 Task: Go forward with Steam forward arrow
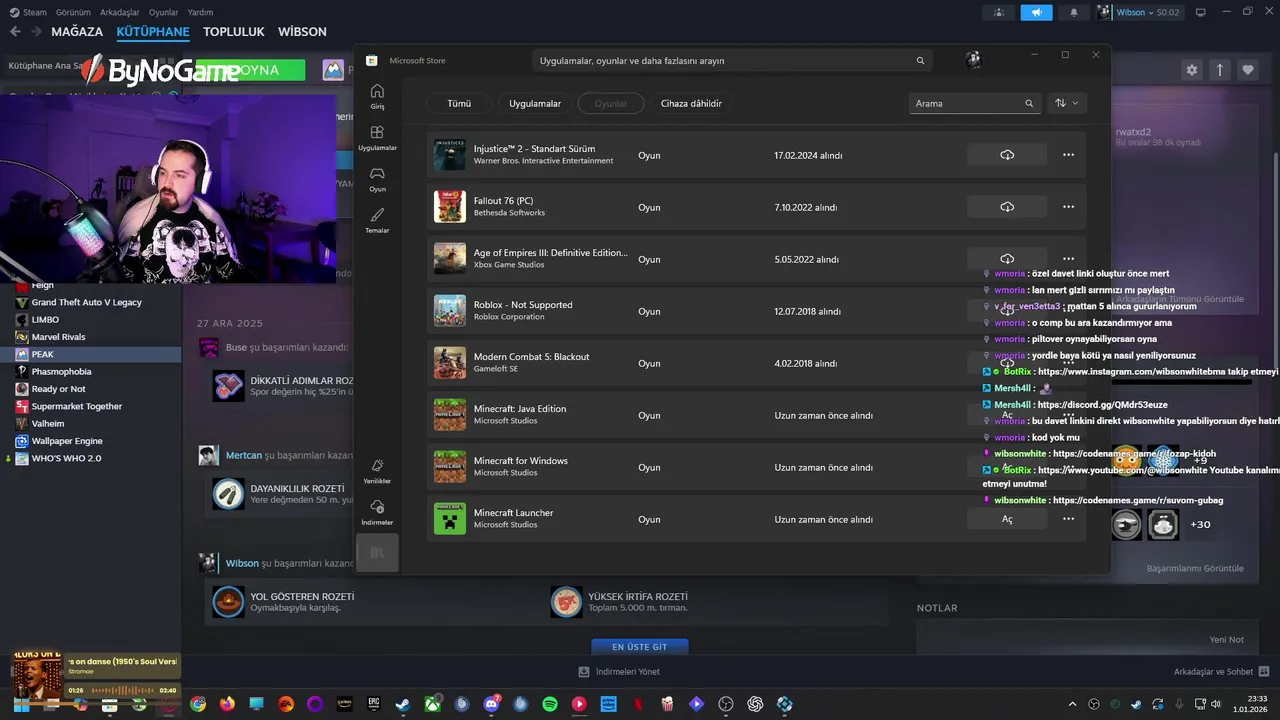[x=36, y=31]
